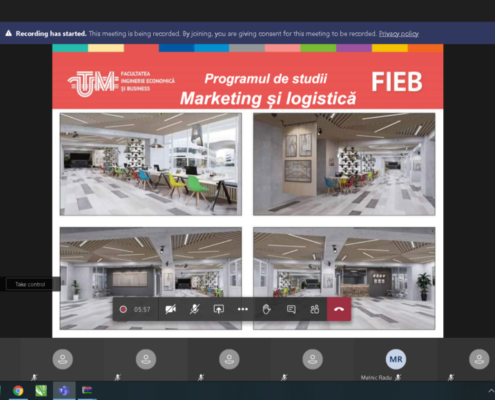Show the conversation chat panel
This screenshot has height=400, width=495.
(x=291, y=309)
